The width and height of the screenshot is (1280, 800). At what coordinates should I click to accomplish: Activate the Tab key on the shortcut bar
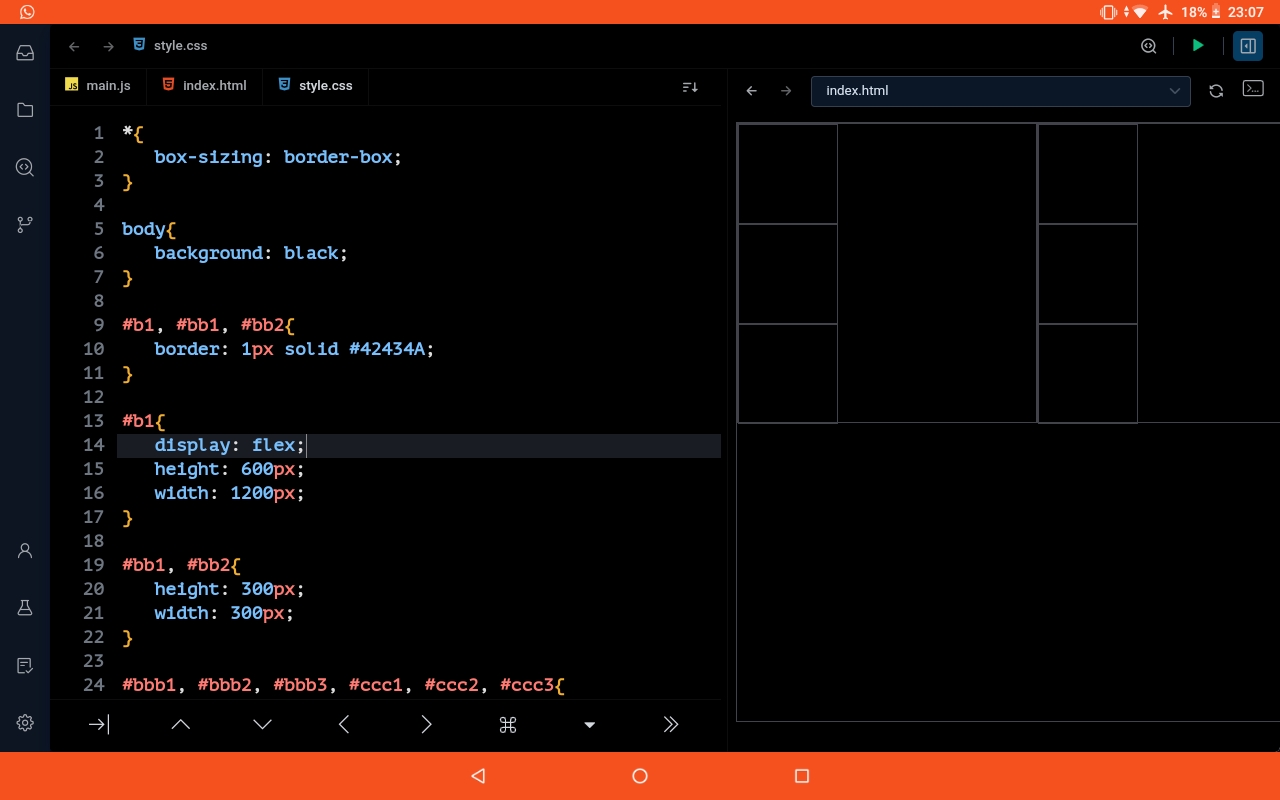(x=97, y=724)
